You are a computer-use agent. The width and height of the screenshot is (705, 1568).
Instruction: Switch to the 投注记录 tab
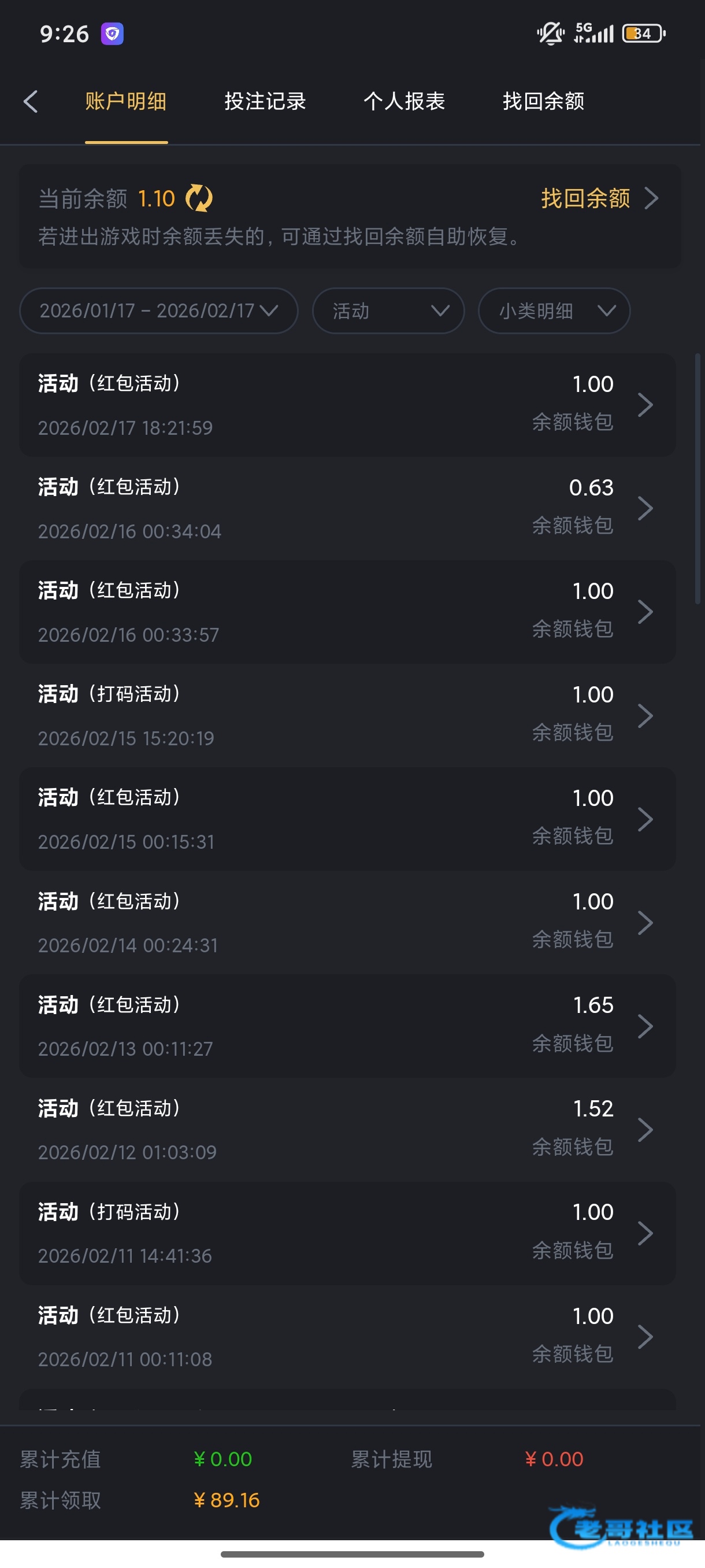pyautogui.click(x=265, y=102)
